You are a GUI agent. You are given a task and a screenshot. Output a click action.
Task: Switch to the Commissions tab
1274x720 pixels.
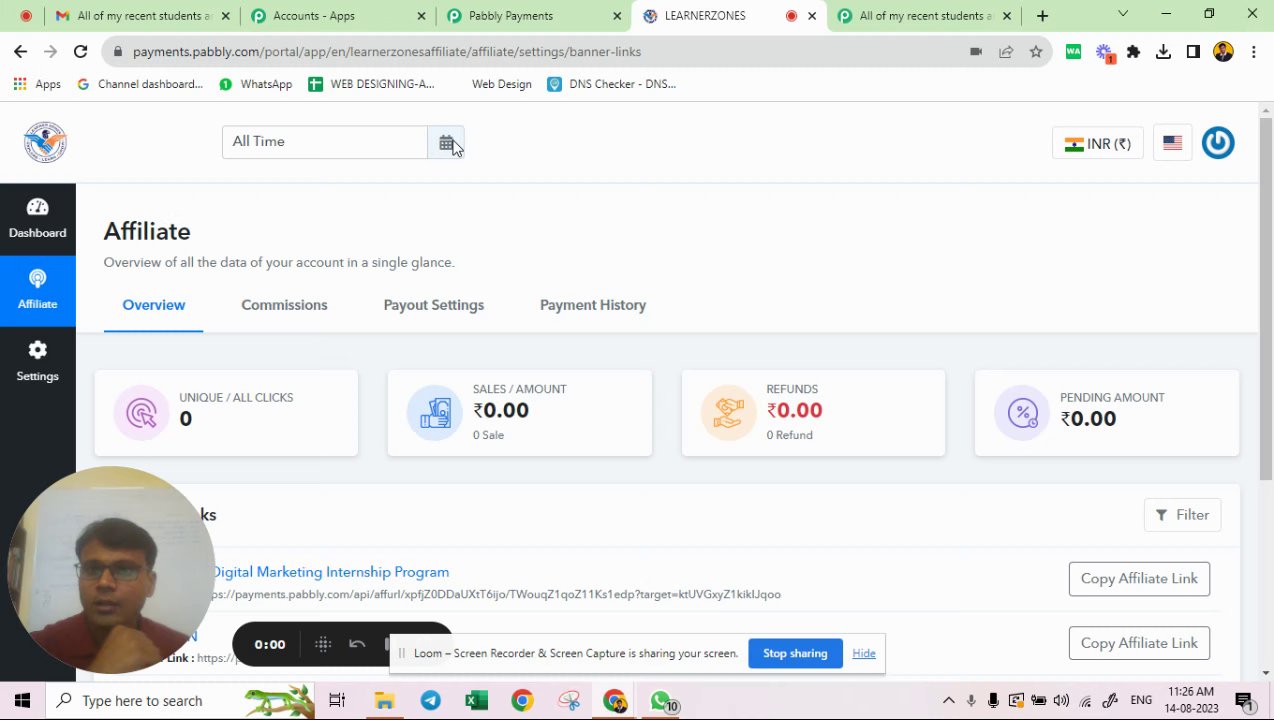(284, 305)
